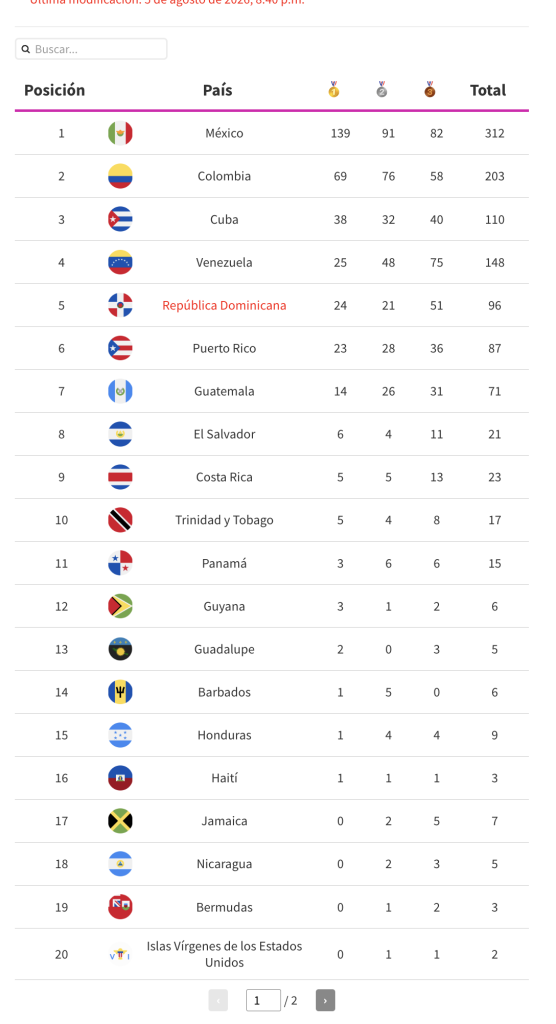The width and height of the screenshot is (556, 1024).
Task: Click the silver medal column icon
Action: [382, 89]
